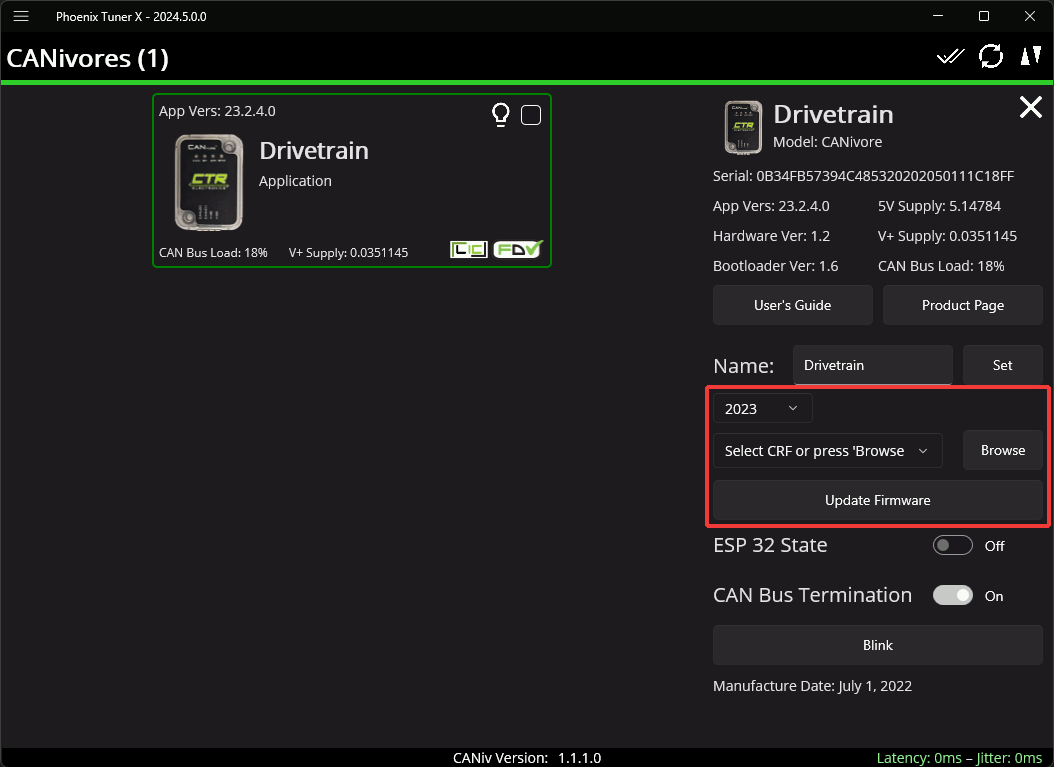Viewport: 1054px width, 767px height.
Task: Click 'CANiv Version: 1.1.1.0' in status bar
Action: click(x=527, y=758)
